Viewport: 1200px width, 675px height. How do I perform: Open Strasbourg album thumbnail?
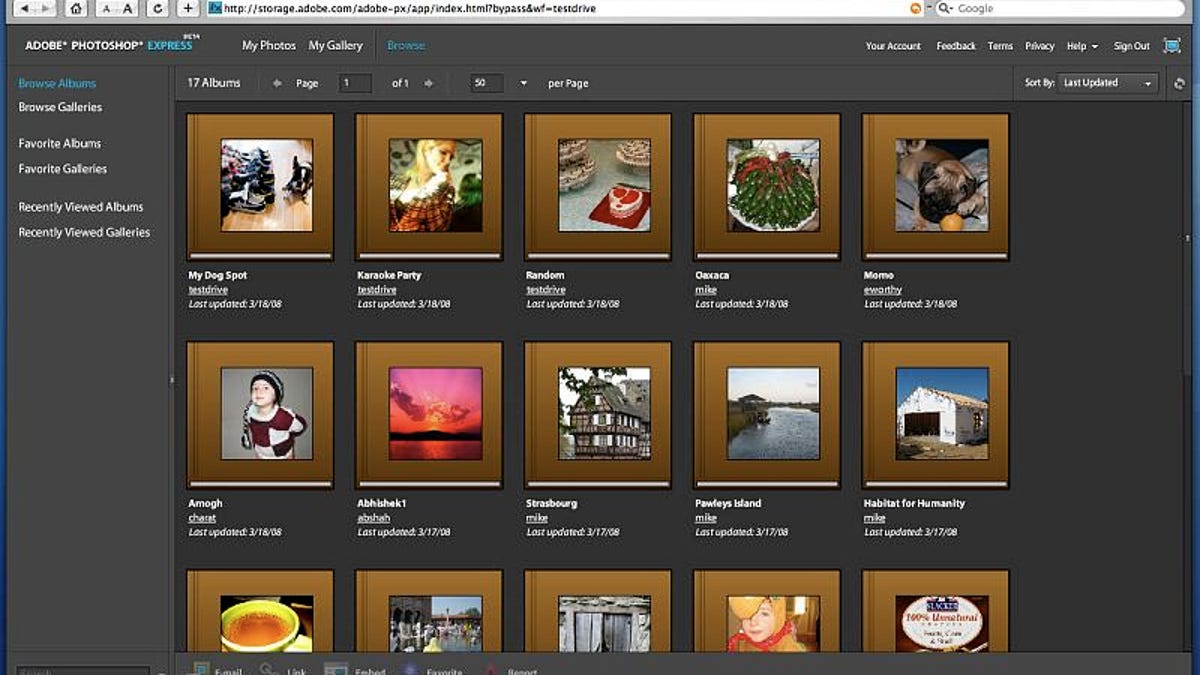tap(599, 415)
